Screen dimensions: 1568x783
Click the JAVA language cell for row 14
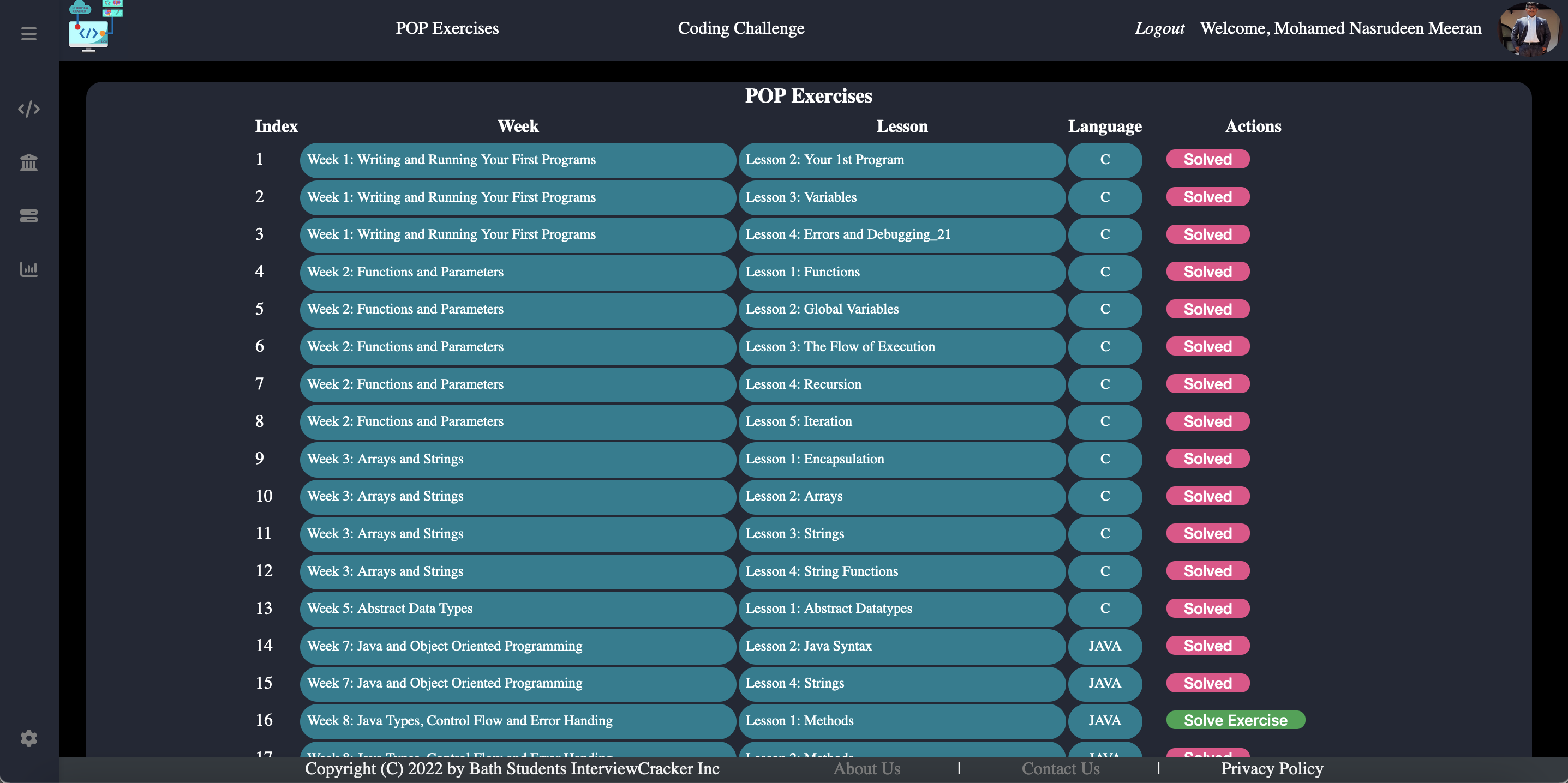coord(1104,646)
